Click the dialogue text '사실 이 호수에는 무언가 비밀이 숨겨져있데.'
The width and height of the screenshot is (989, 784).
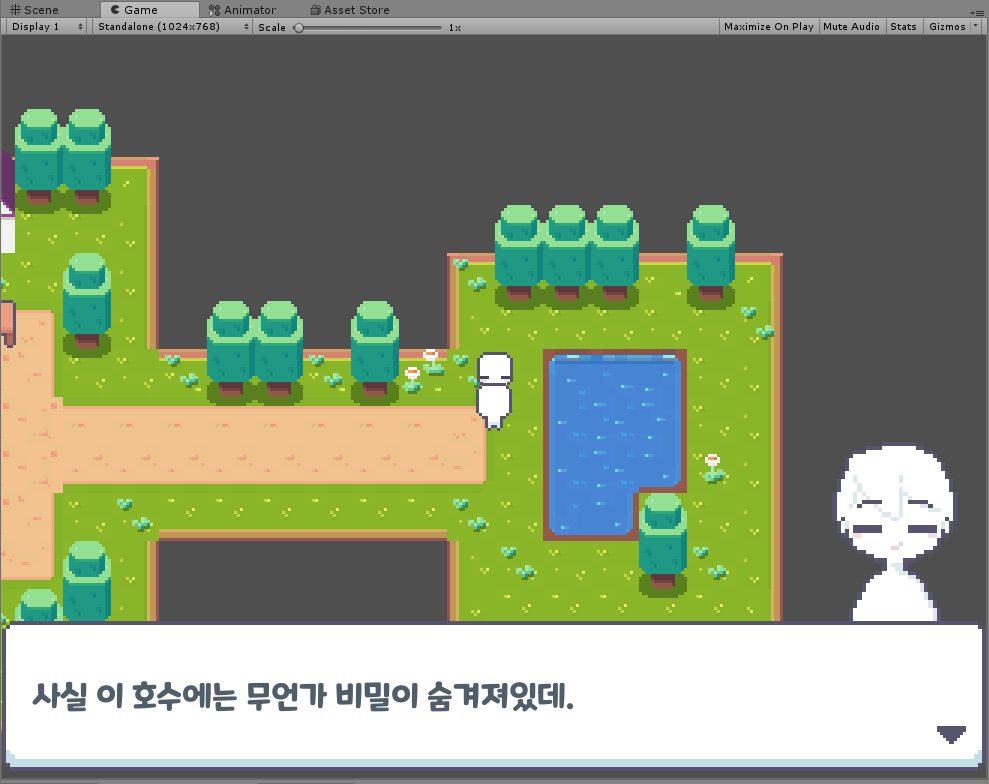click(303, 696)
